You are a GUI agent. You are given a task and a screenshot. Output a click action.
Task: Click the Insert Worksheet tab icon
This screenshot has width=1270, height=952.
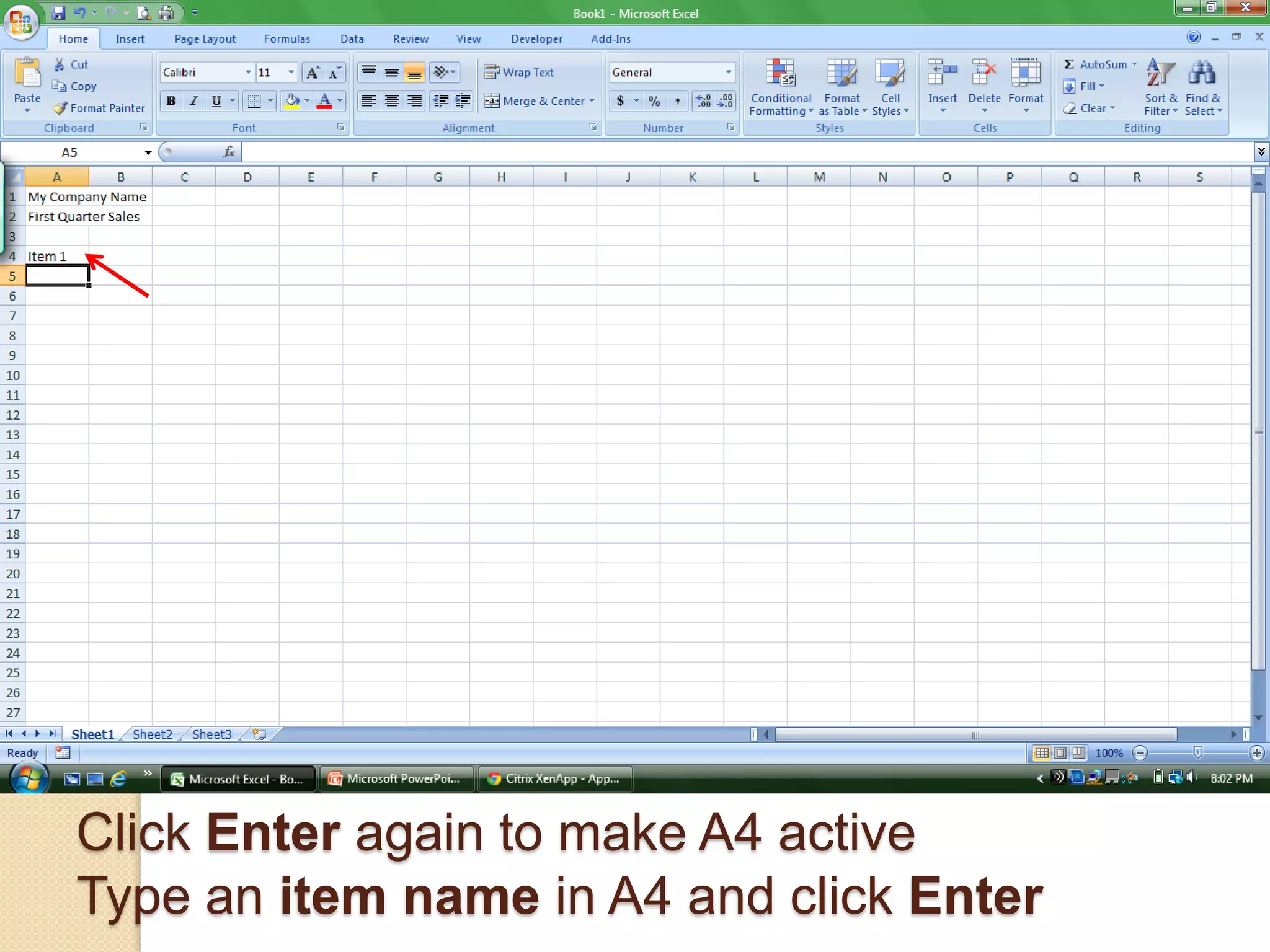(x=259, y=734)
